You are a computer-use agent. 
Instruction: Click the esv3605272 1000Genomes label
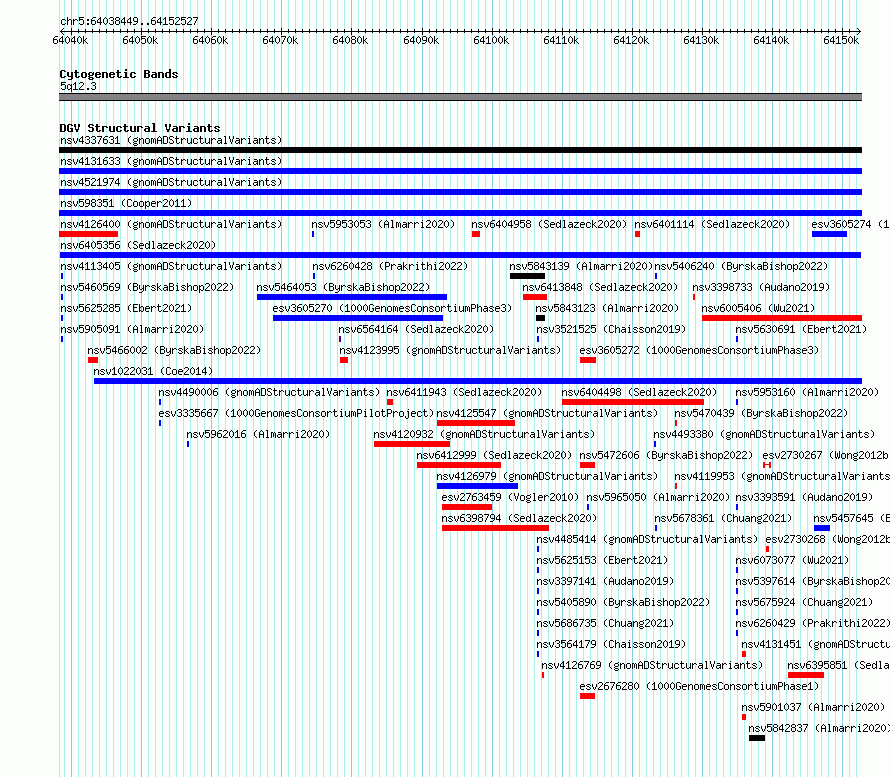click(699, 350)
